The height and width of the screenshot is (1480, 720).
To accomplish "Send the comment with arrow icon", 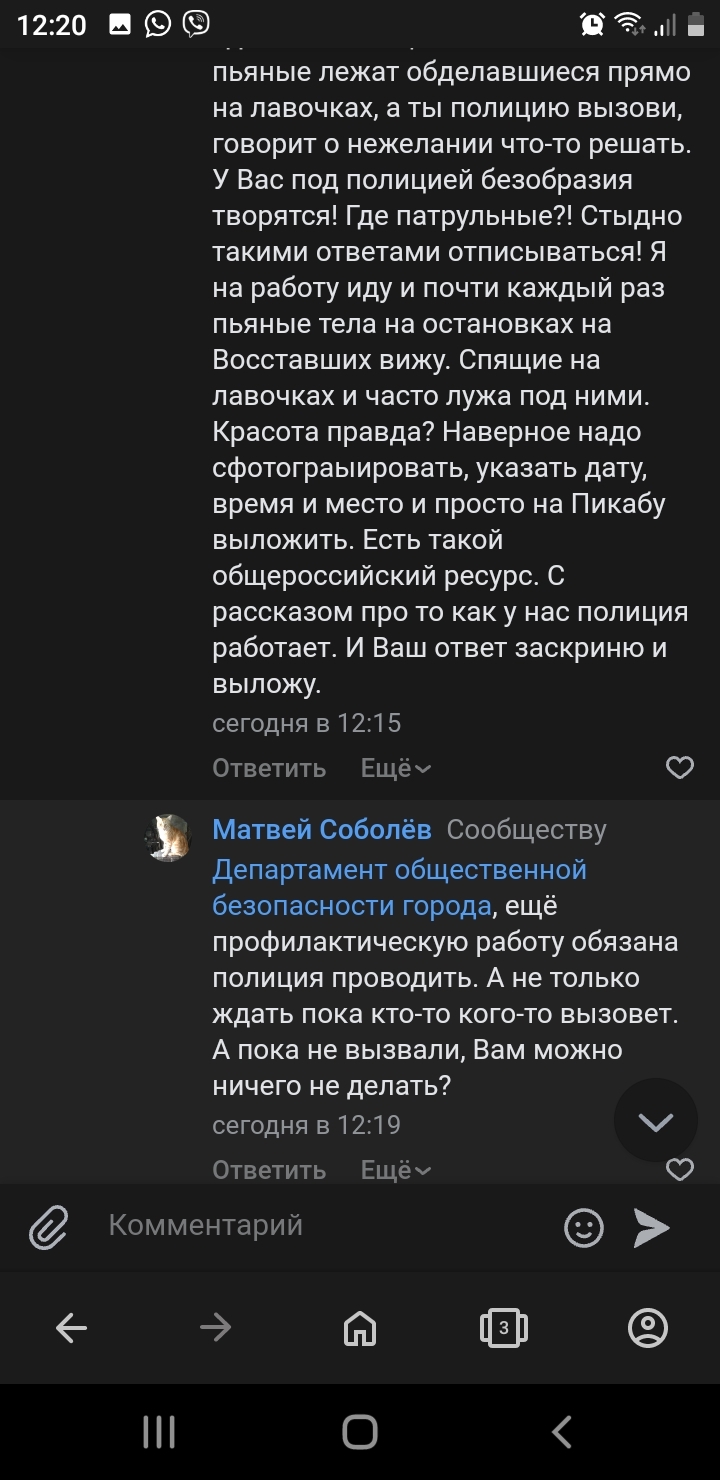I will (651, 1227).
